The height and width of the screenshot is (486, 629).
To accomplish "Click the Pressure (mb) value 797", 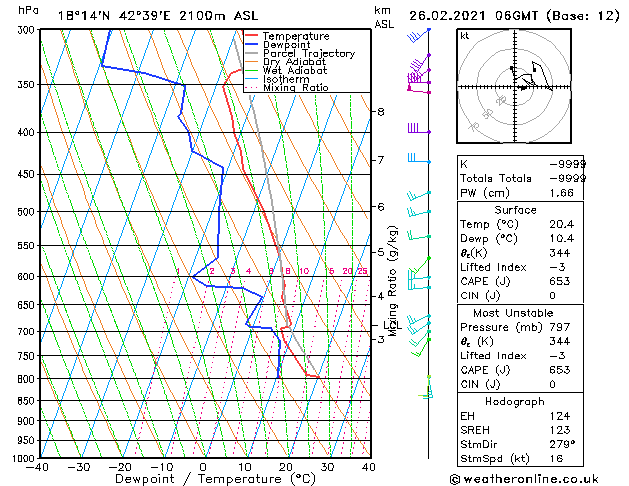I will click(x=560, y=327).
